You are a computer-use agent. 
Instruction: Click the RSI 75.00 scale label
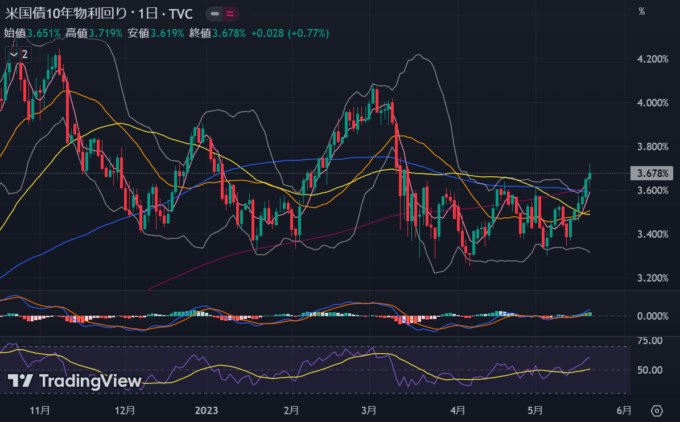click(x=651, y=341)
